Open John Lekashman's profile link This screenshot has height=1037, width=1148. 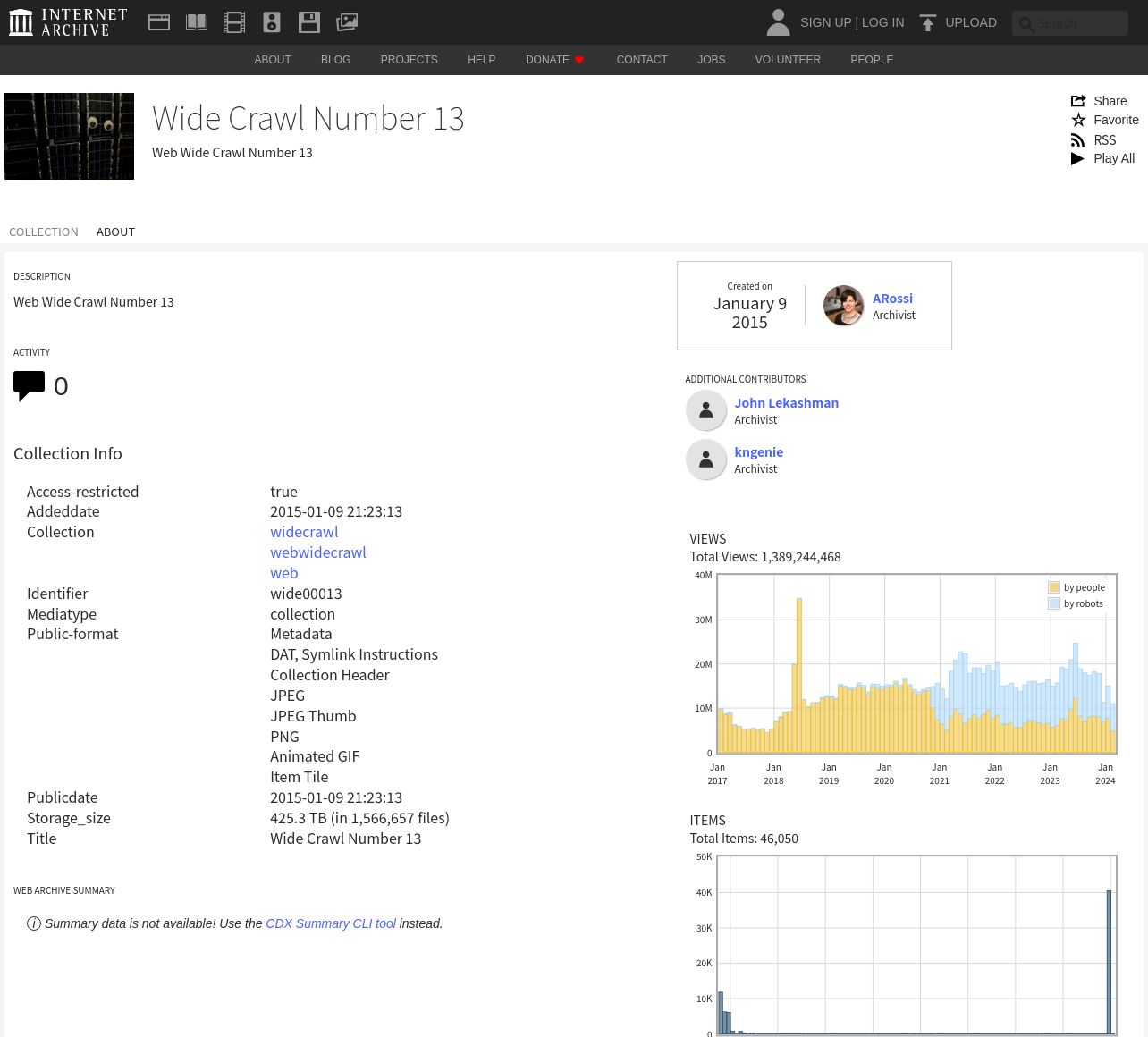pyautogui.click(x=787, y=403)
